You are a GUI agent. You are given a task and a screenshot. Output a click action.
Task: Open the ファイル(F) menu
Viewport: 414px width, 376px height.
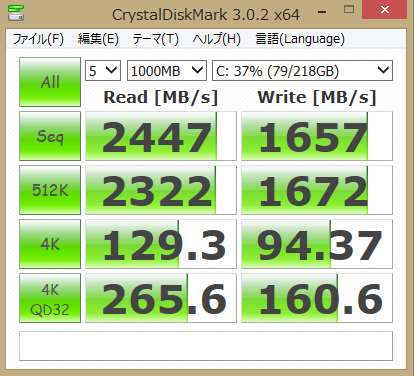[38, 39]
